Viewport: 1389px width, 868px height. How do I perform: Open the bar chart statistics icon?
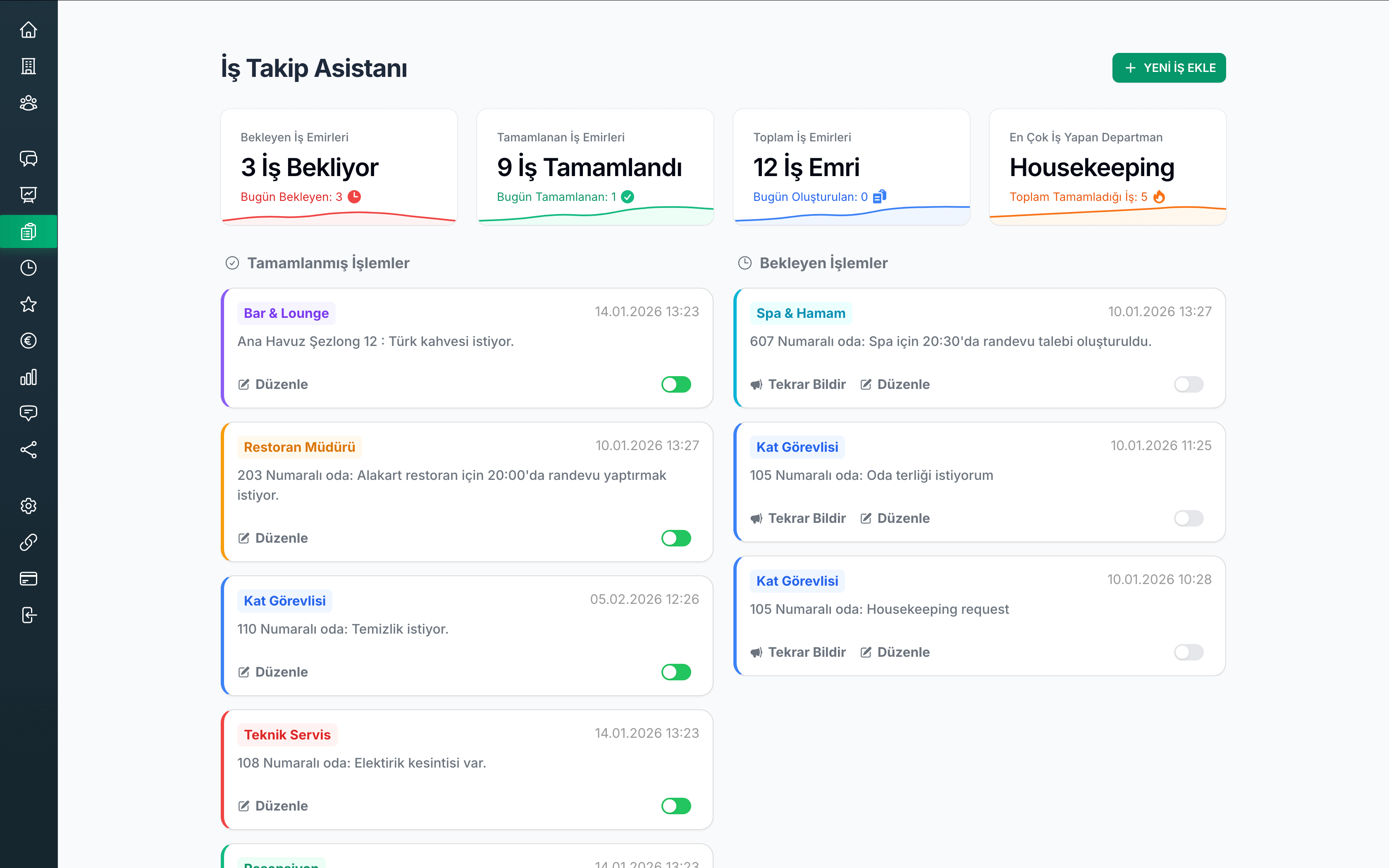[x=28, y=377]
